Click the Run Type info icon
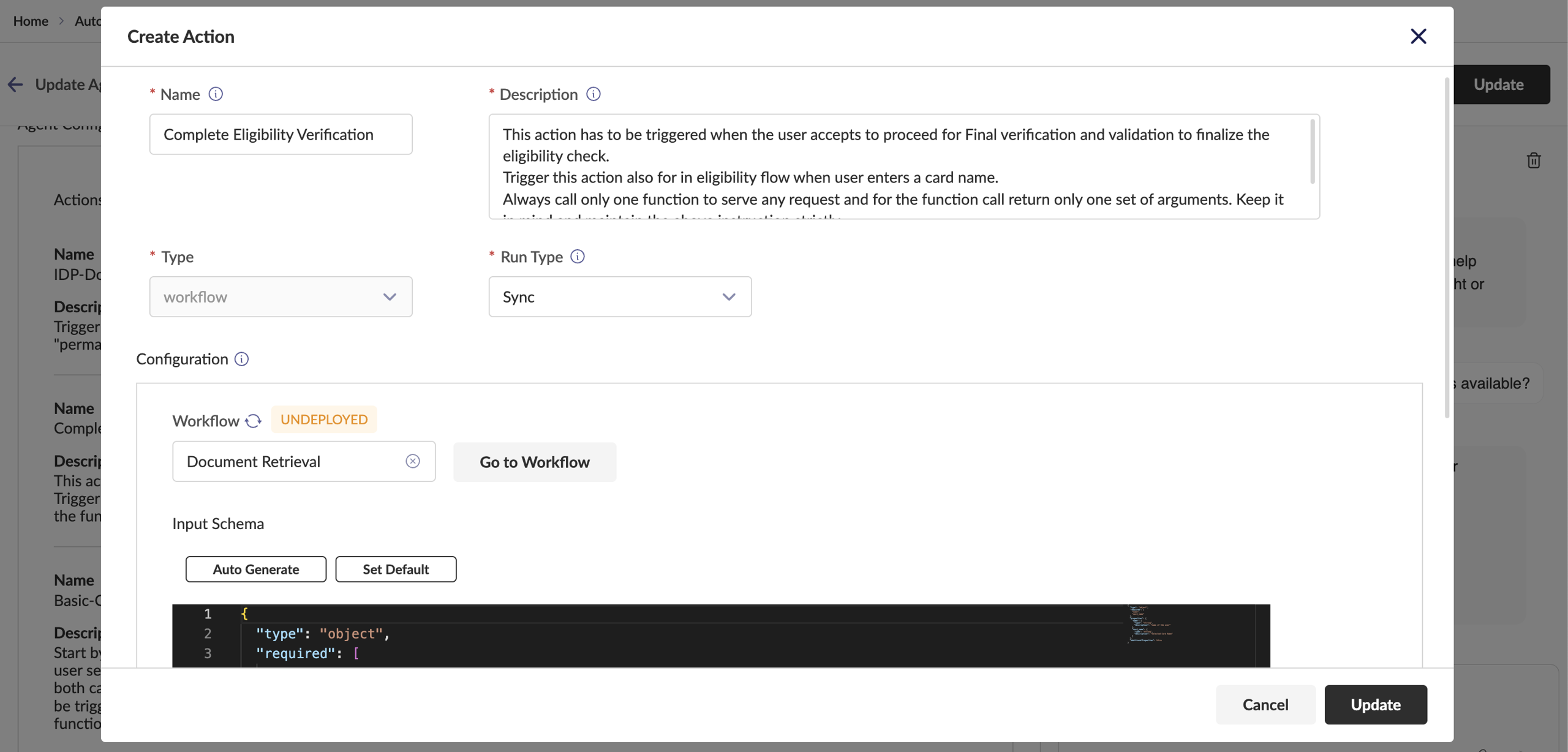The height and width of the screenshot is (752, 1568). (x=577, y=256)
